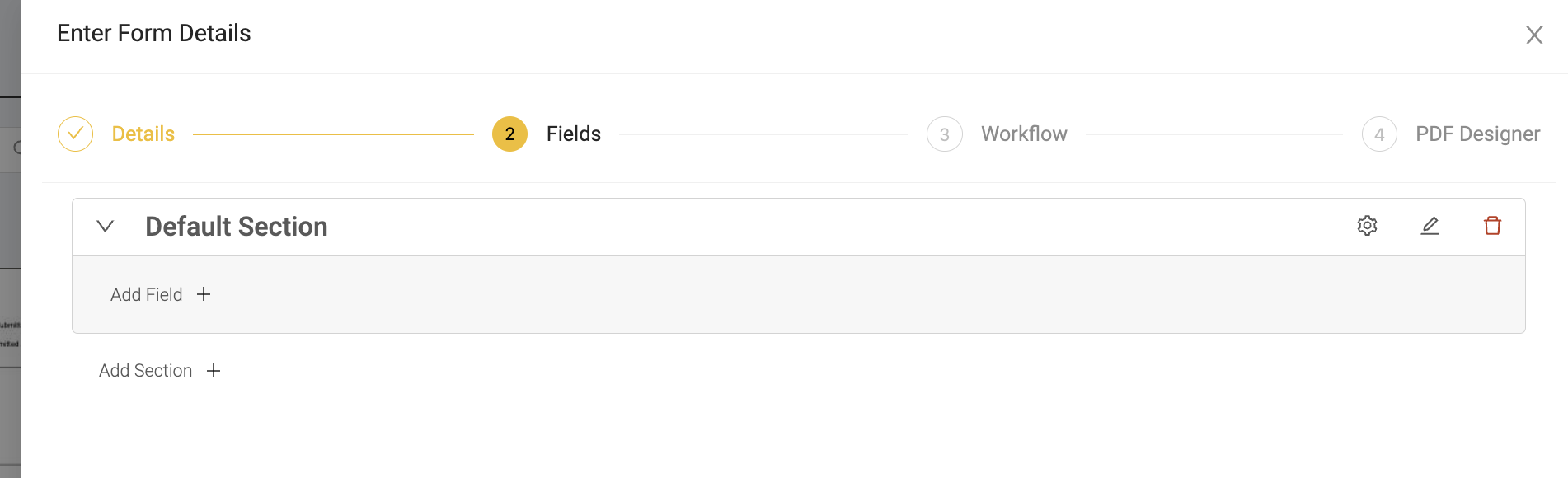Open the Fields step label
Viewport: 1568px width, 478px height.
(x=574, y=134)
